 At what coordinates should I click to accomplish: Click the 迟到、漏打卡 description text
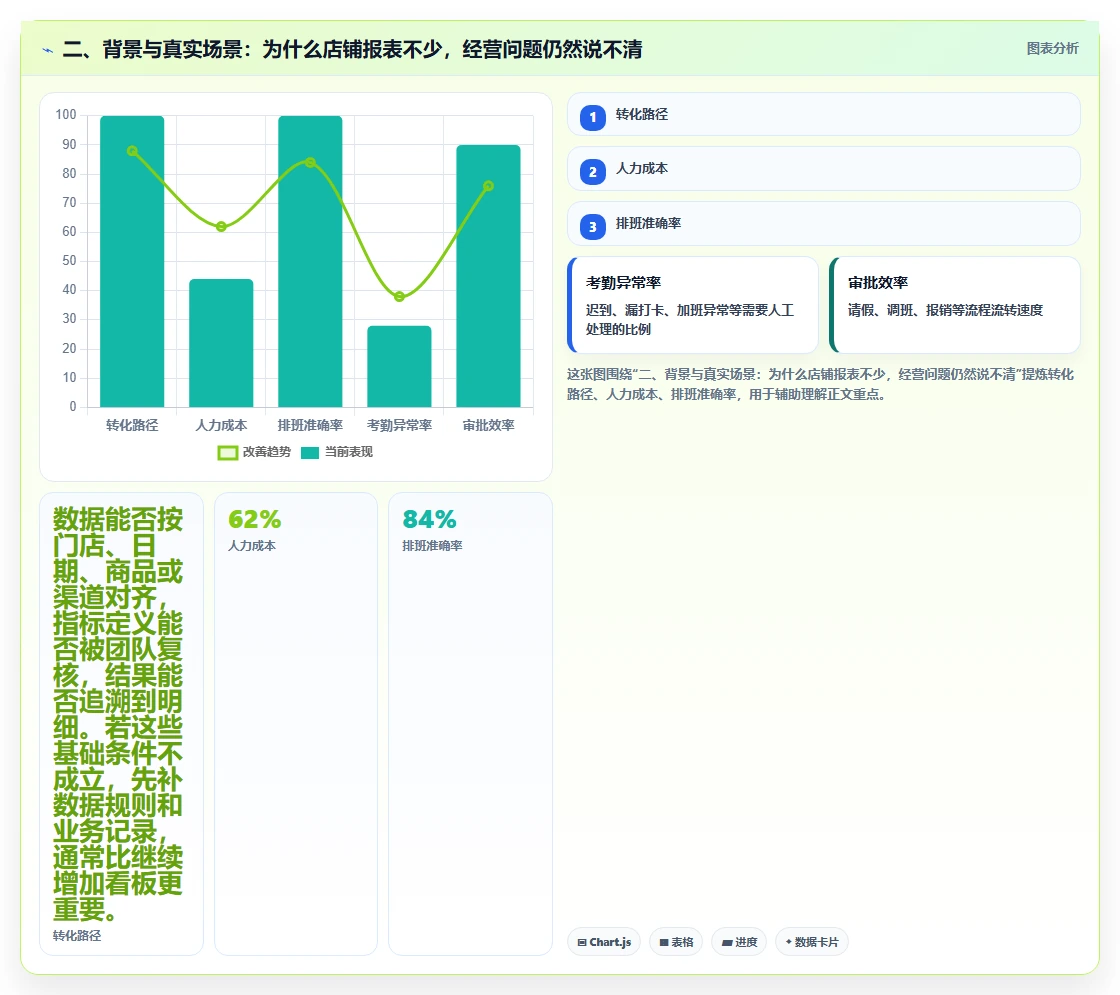pyautogui.click(x=690, y=319)
